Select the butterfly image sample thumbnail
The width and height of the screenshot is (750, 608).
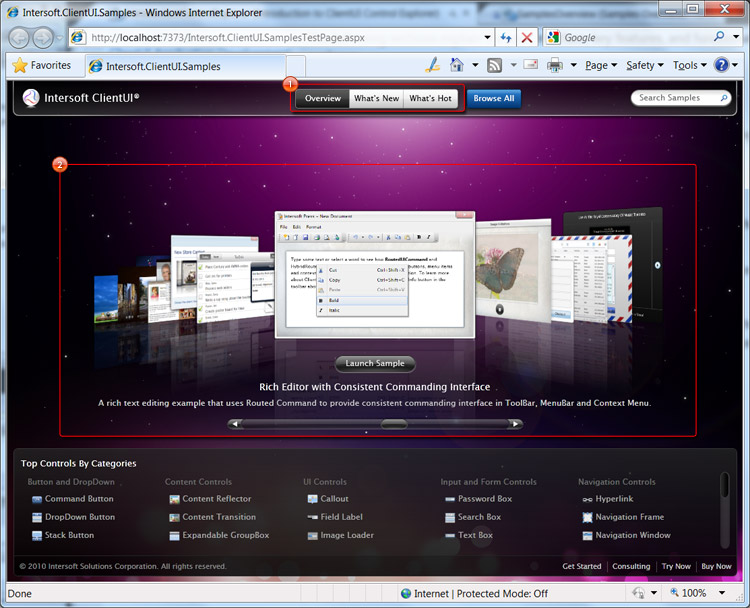click(513, 273)
